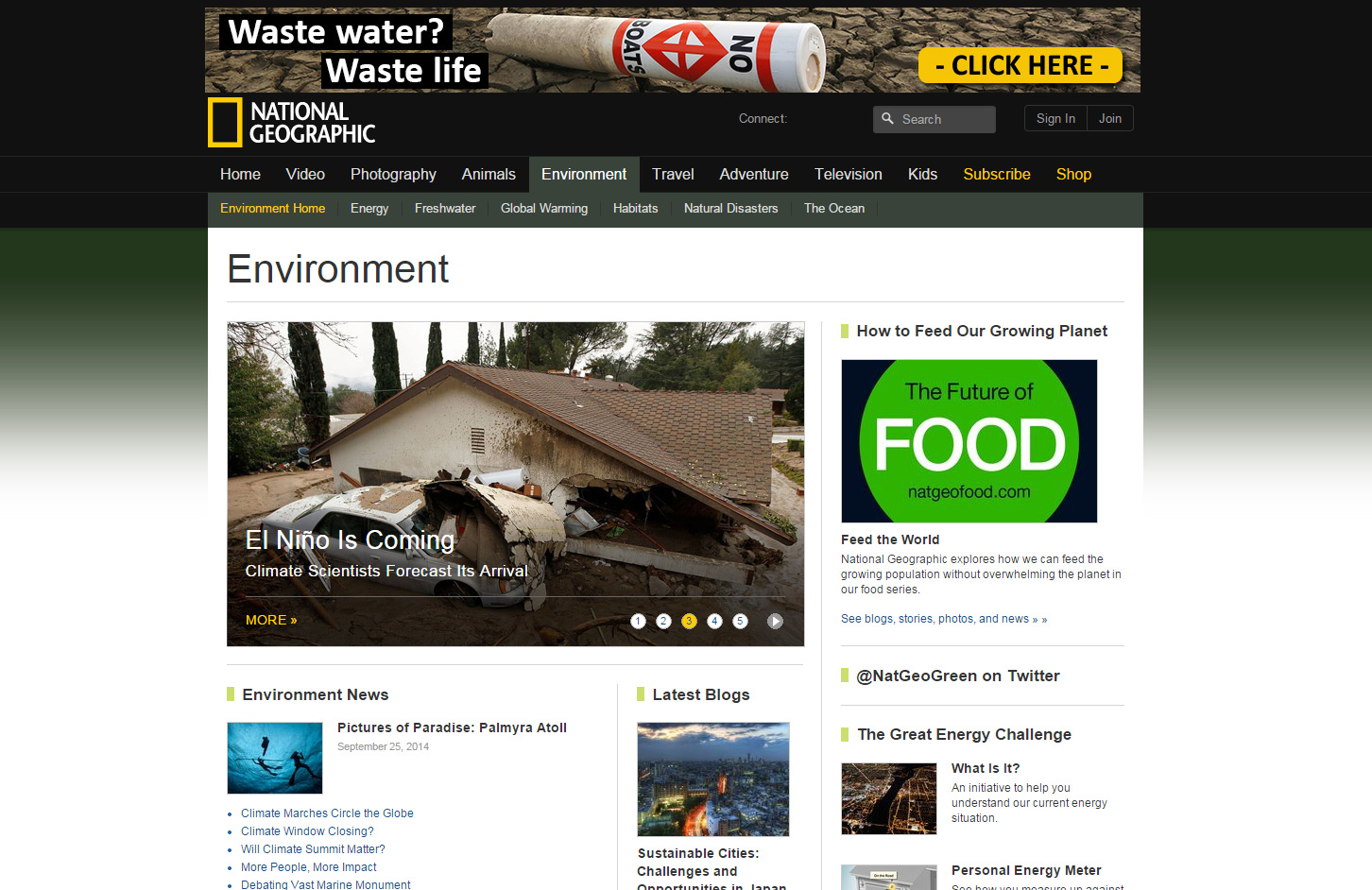Image resolution: width=1372 pixels, height=890 pixels.
Task: Open the Photography menu item
Action: coord(393,174)
